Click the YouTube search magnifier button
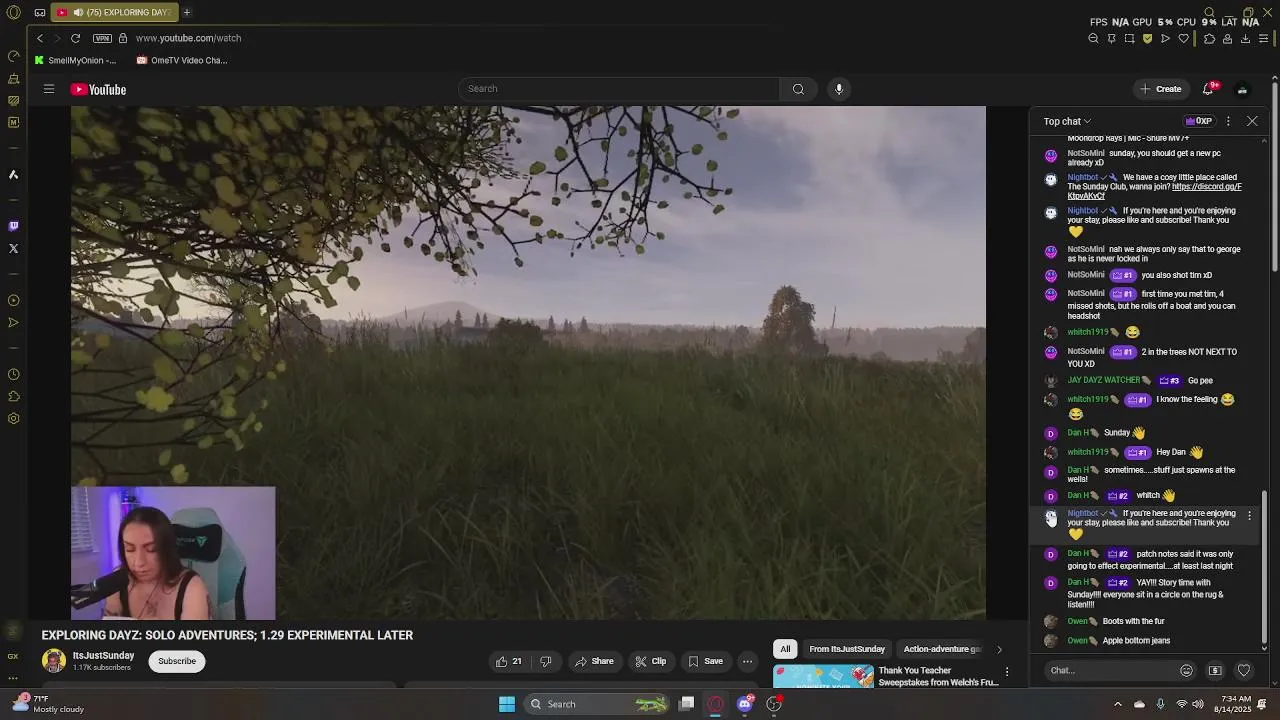 [798, 89]
